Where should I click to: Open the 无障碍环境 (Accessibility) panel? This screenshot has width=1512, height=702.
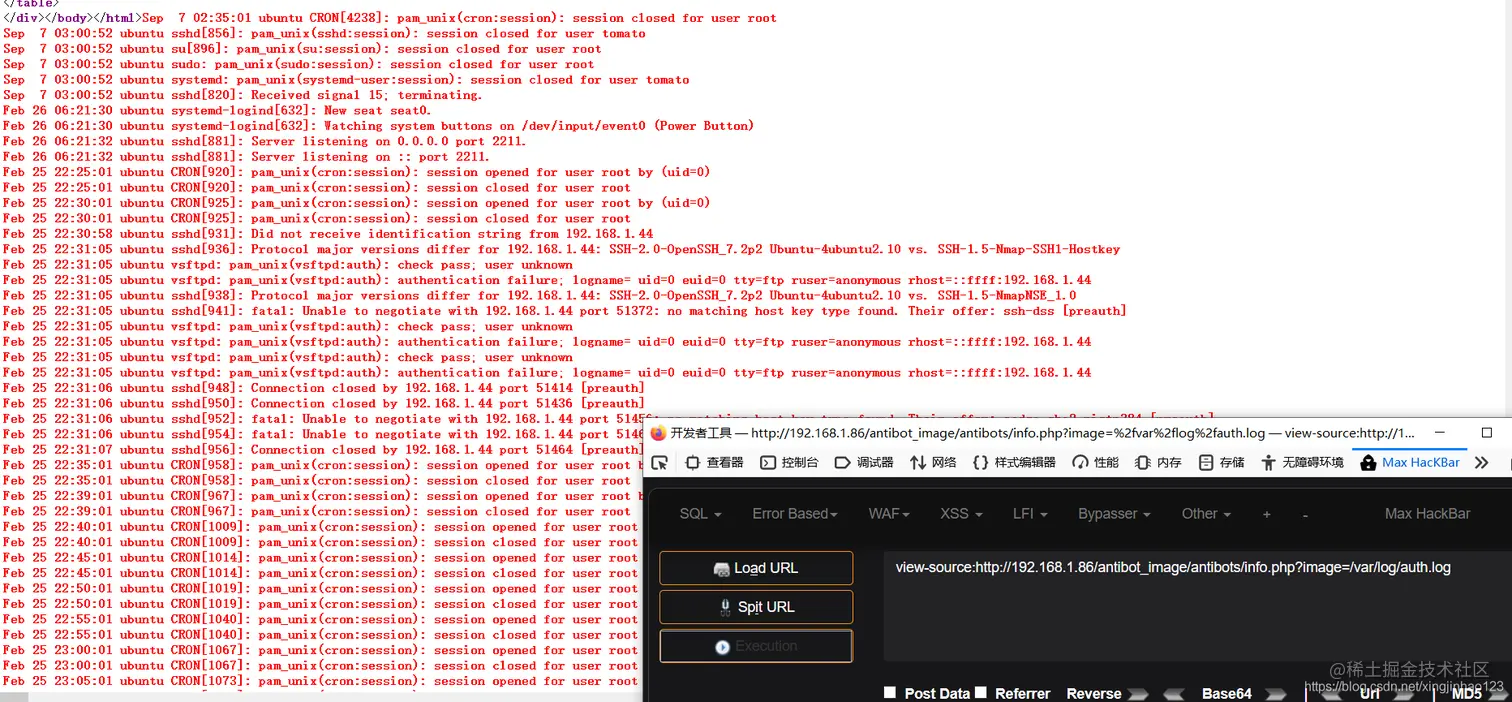1302,462
